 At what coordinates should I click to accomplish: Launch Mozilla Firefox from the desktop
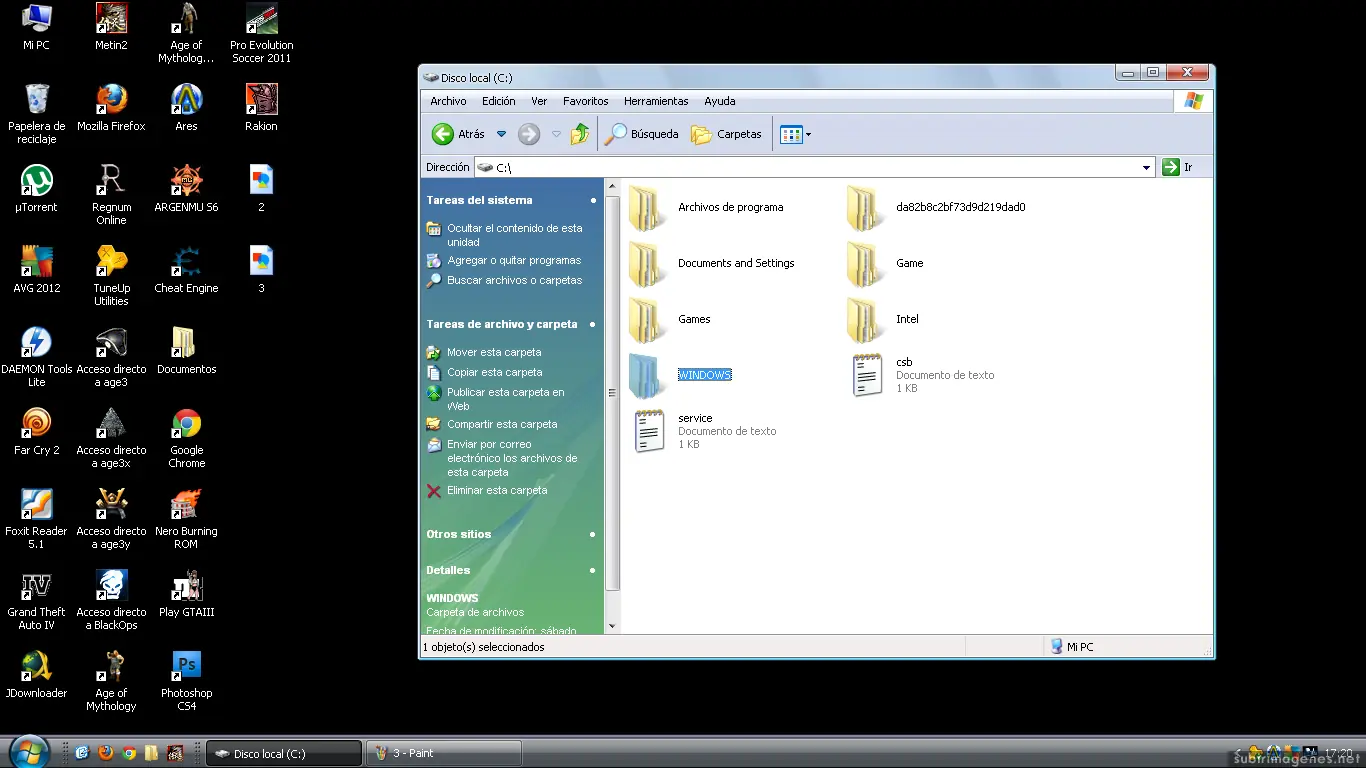coord(111,108)
